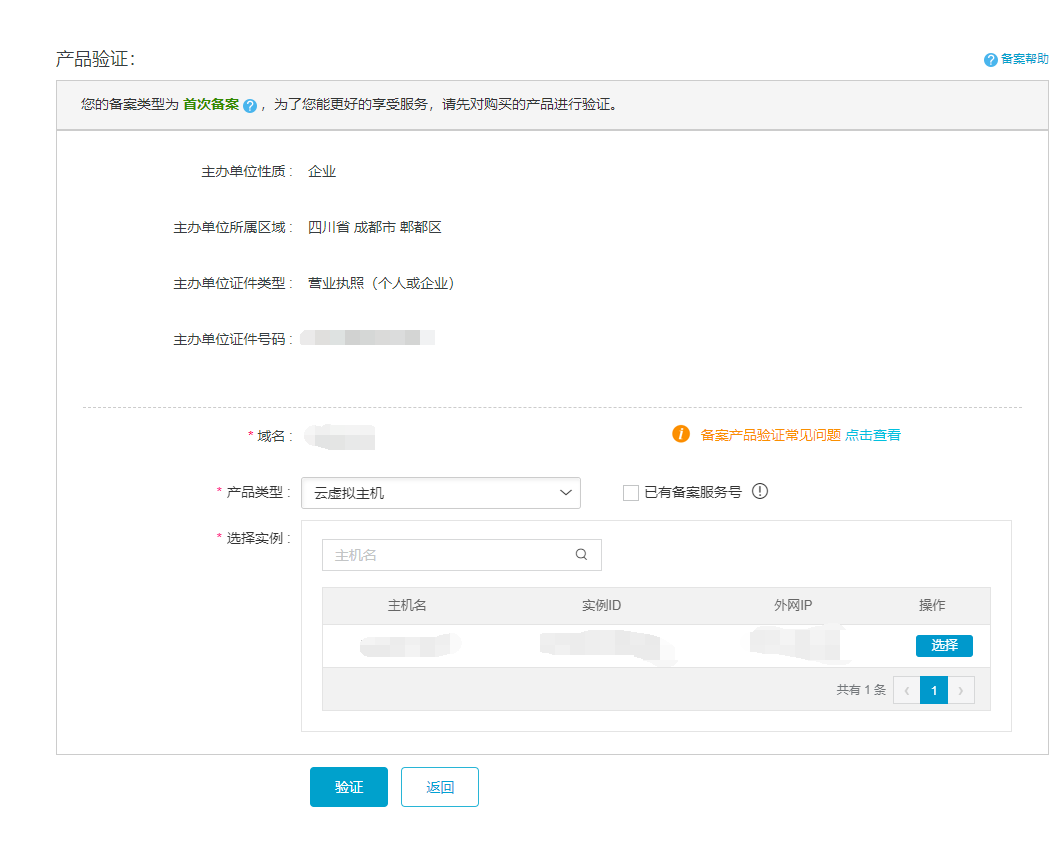
Task: Focus the 主机名 search input field
Action: [x=462, y=555]
